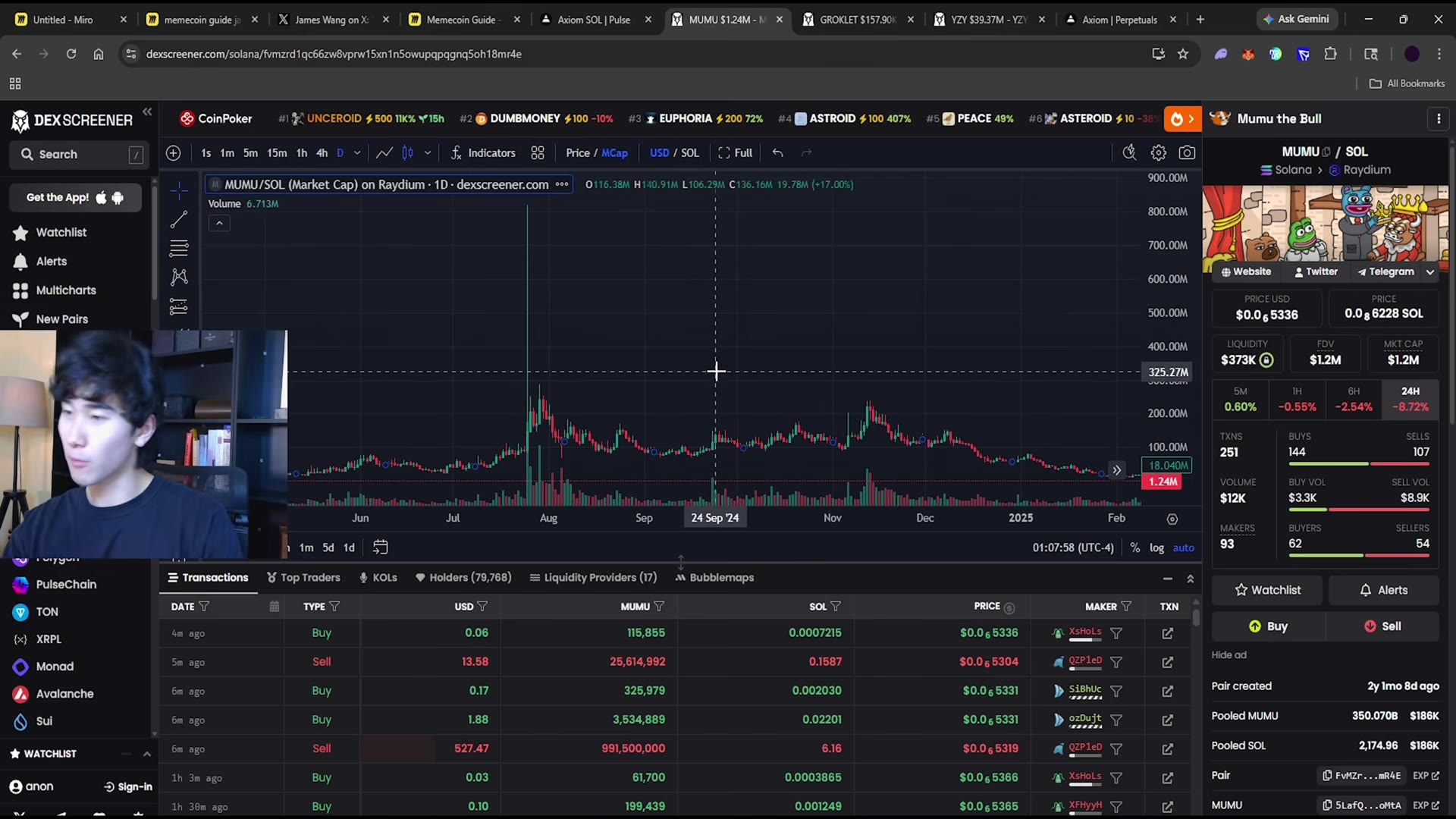Select the 5M price change stat
The image size is (1456, 819).
pos(1241,400)
